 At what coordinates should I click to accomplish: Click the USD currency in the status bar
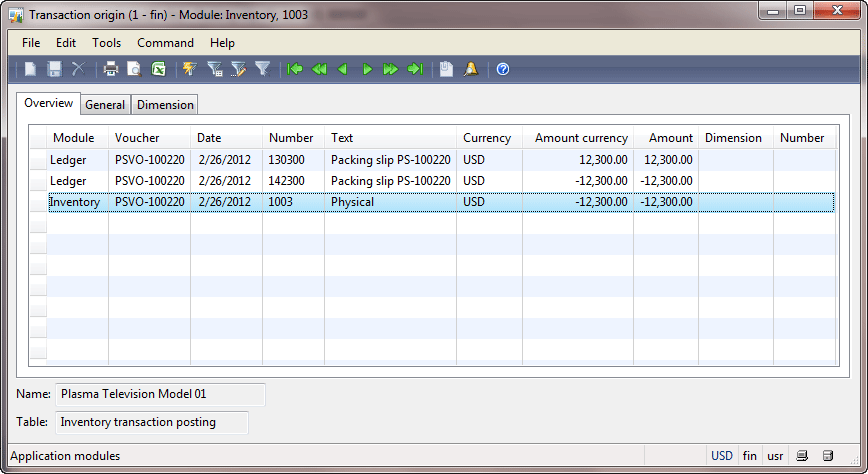click(721, 456)
